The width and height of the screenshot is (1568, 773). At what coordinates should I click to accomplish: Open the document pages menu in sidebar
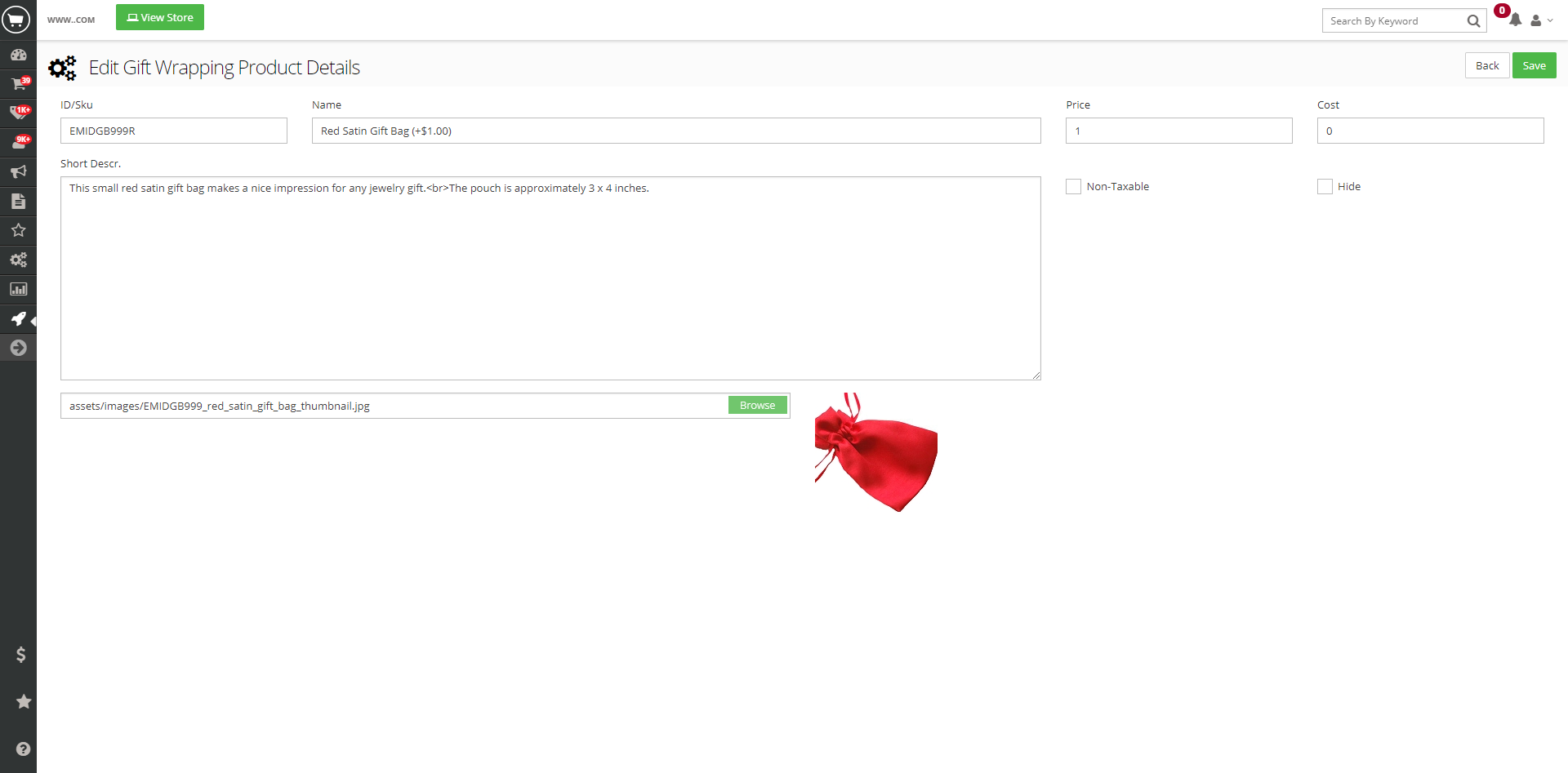click(x=18, y=201)
